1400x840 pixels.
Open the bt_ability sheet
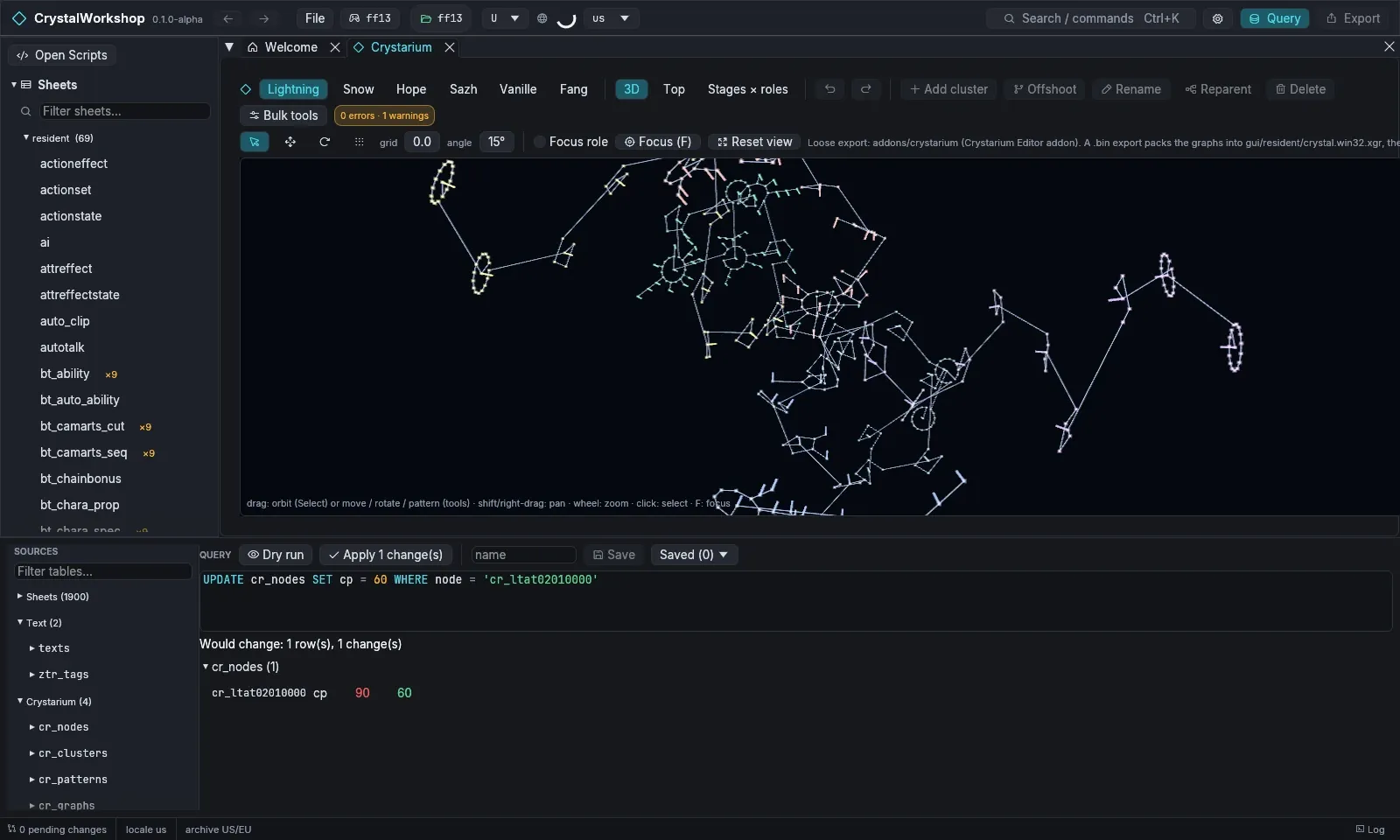pyautogui.click(x=65, y=374)
